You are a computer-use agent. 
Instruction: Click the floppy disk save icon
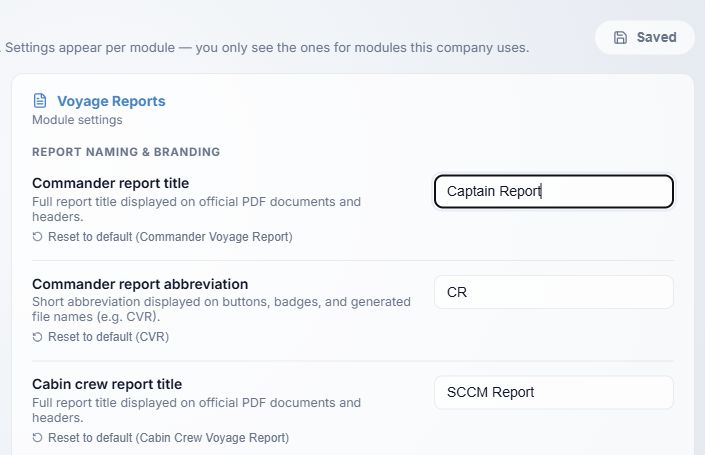coord(620,37)
